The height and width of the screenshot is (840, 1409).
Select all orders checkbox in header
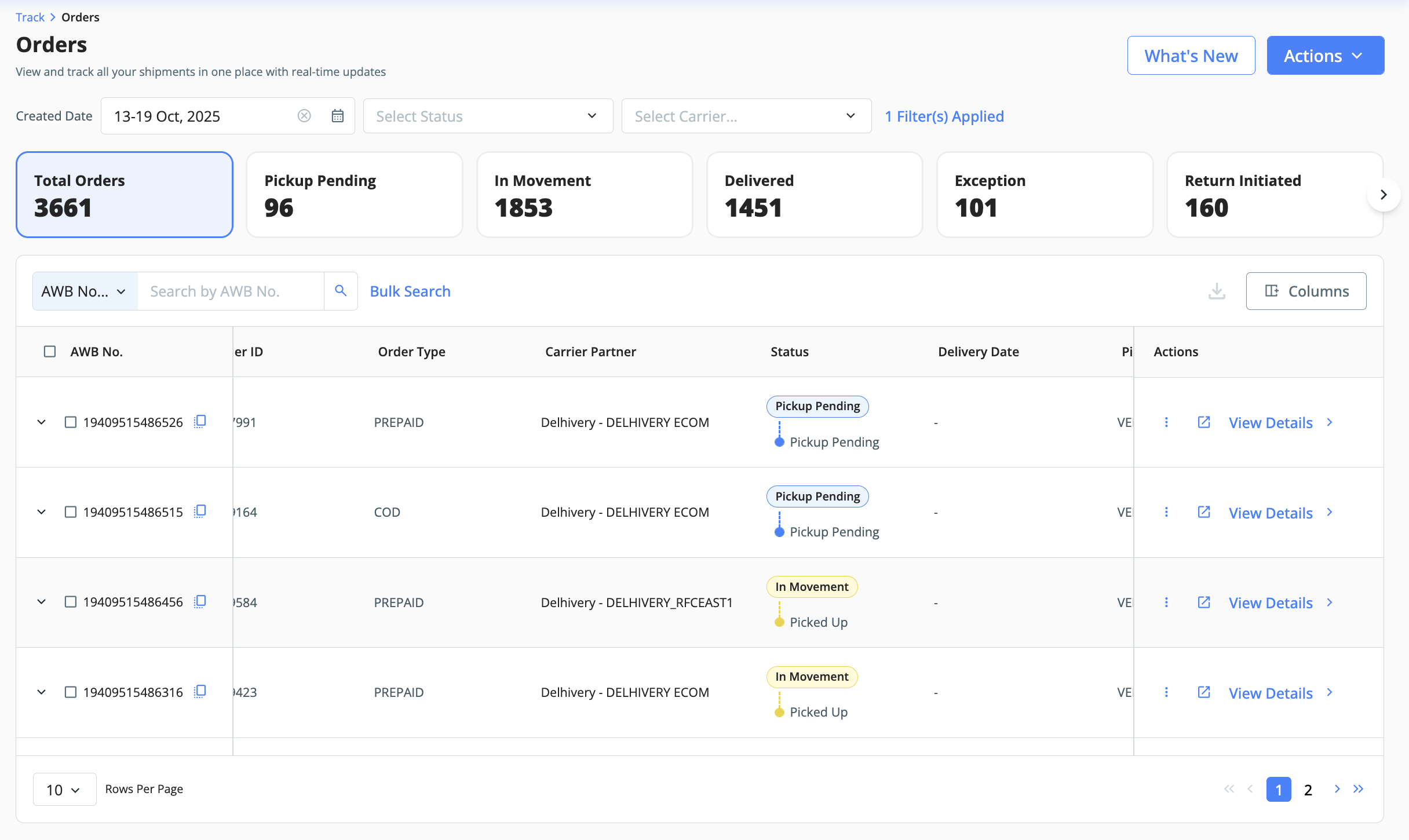point(50,352)
